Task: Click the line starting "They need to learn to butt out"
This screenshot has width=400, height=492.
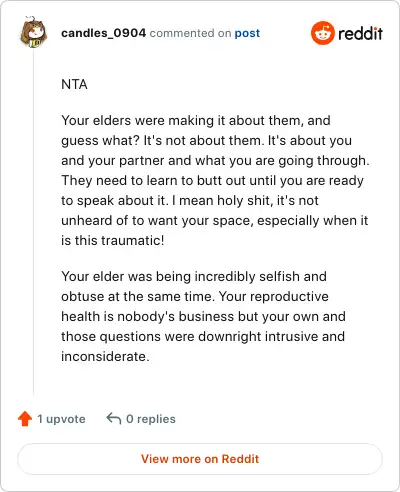Action: [x=212, y=181]
